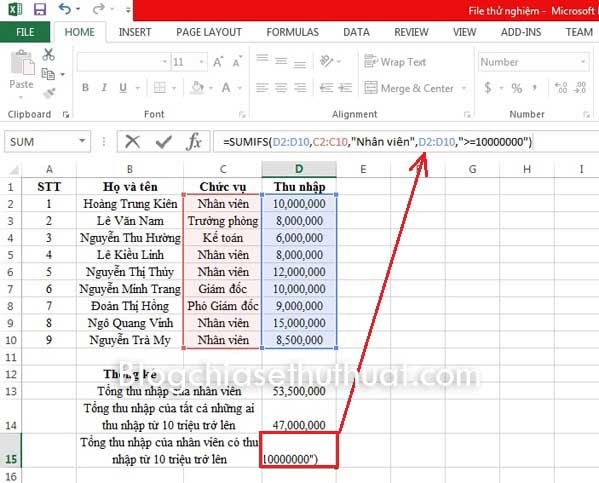Screen dimensions: 599x483
Task: Click Accounting Number Format dollar icon
Action: 487,88
